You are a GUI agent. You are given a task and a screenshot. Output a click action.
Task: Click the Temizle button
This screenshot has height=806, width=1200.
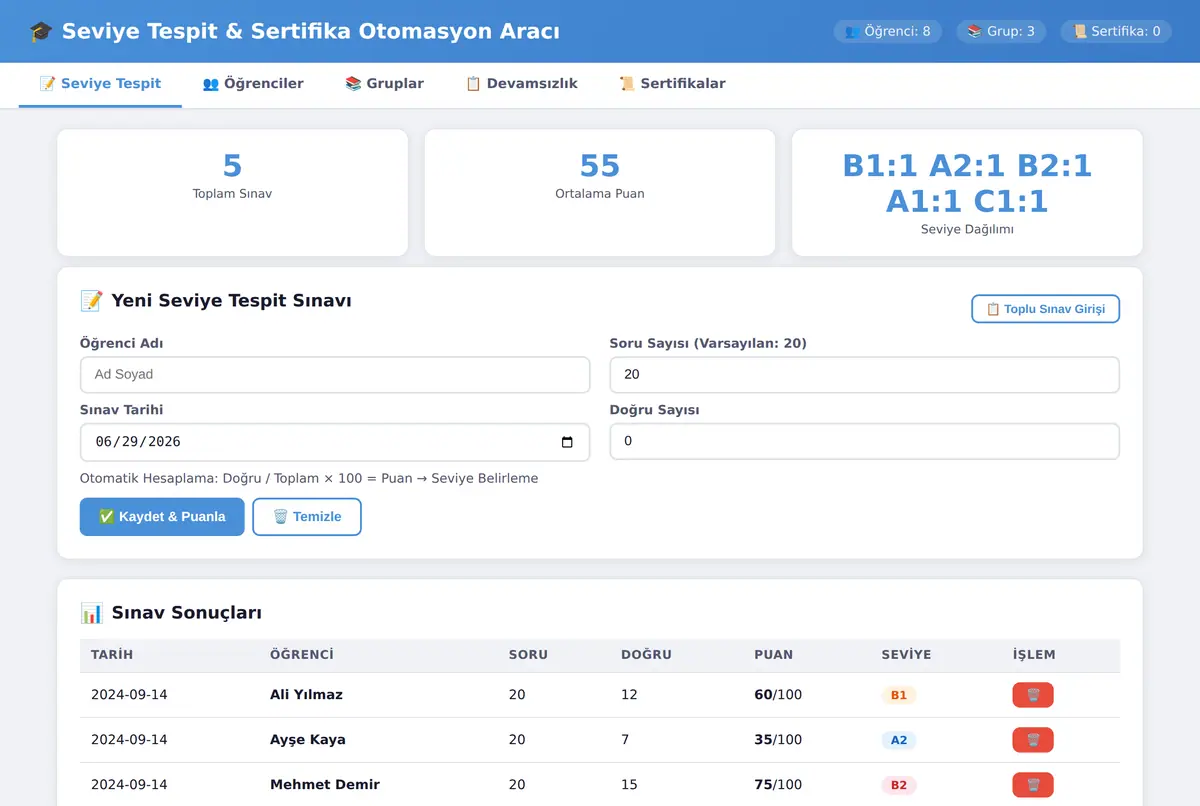[307, 517]
